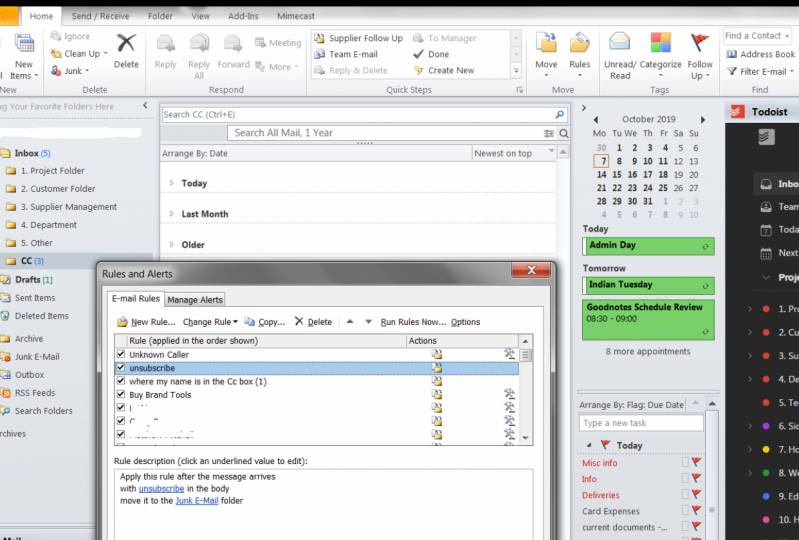Edit the unsubscribe underlined value

(161, 488)
